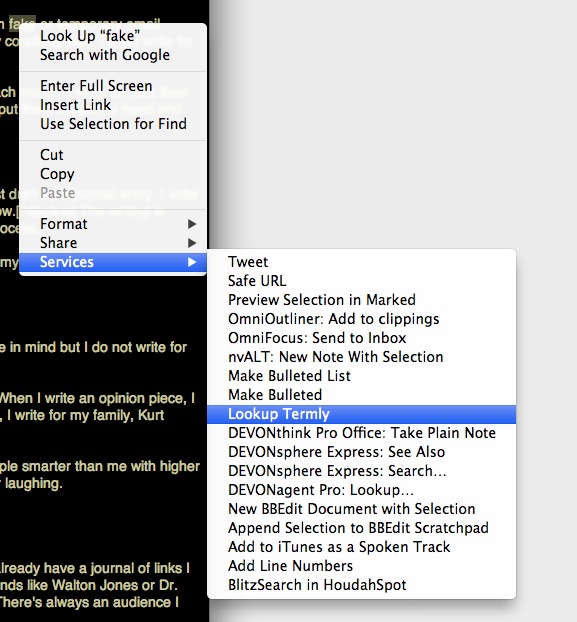This screenshot has width=577, height=622.
Task: Select OmniFocus: Send to Inbox
Action: (x=361, y=338)
